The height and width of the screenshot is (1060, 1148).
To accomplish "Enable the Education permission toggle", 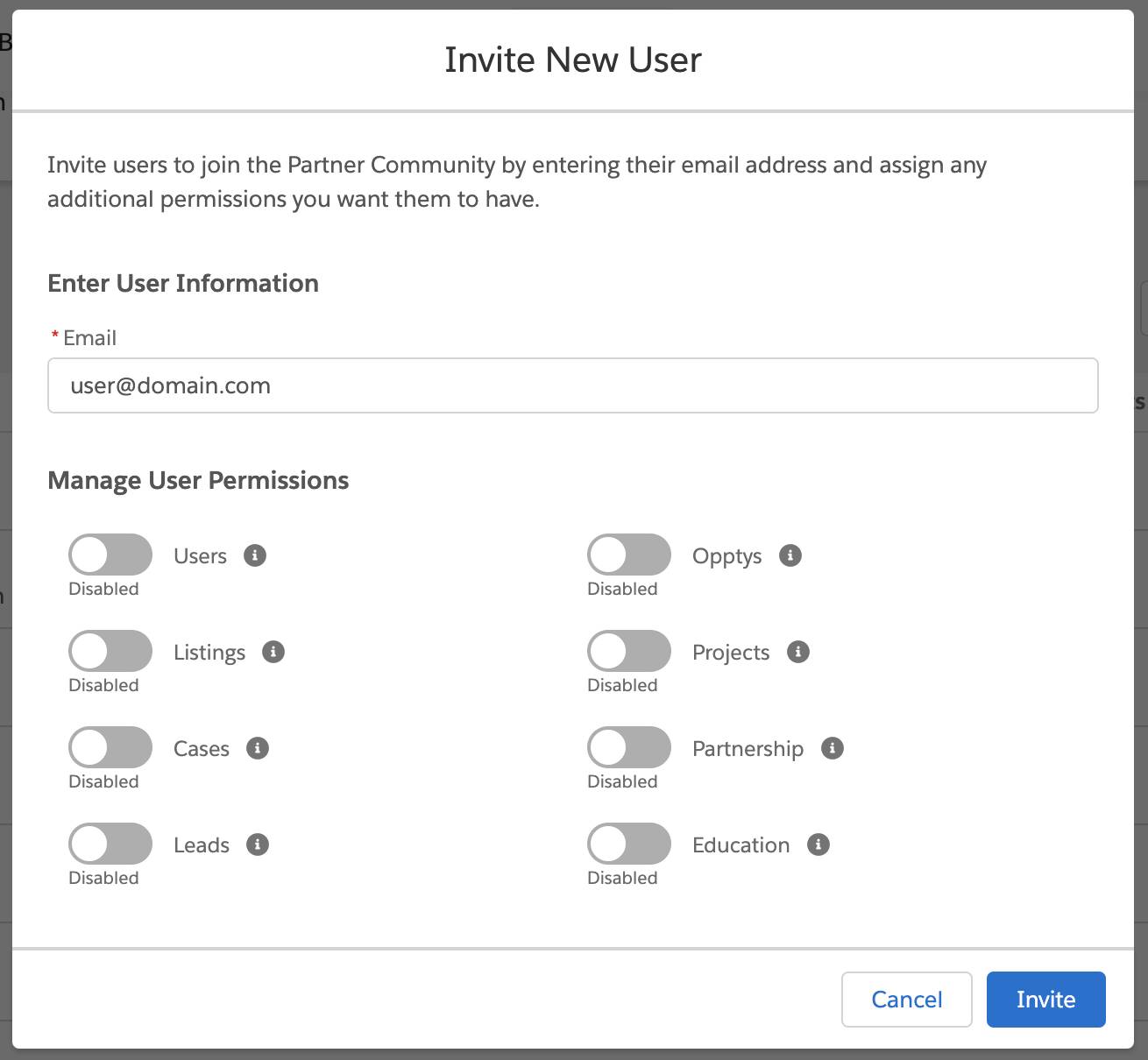I will (629, 844).
